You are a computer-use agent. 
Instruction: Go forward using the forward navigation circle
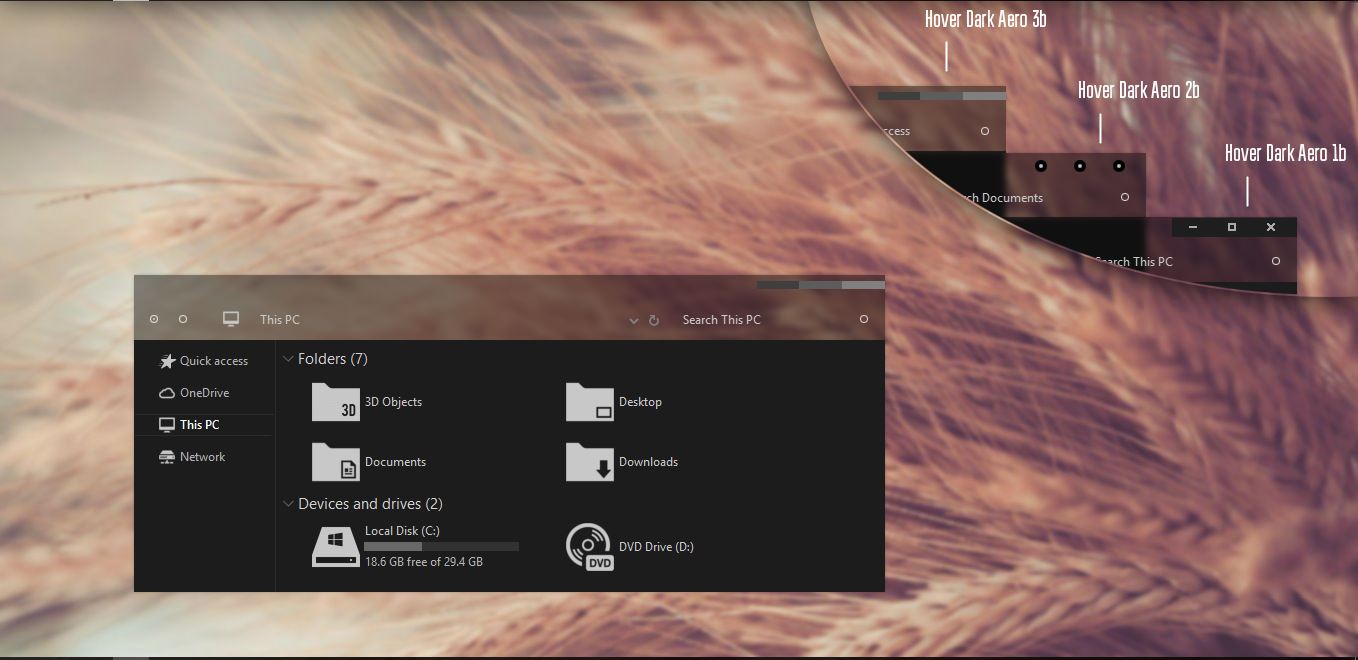pyautogui.click(x=183, y=319)
